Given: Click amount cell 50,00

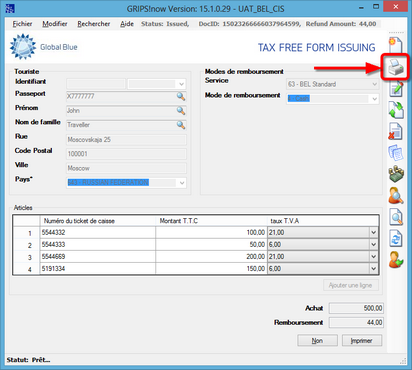Looking at the screenshot, I should [211, 245].
